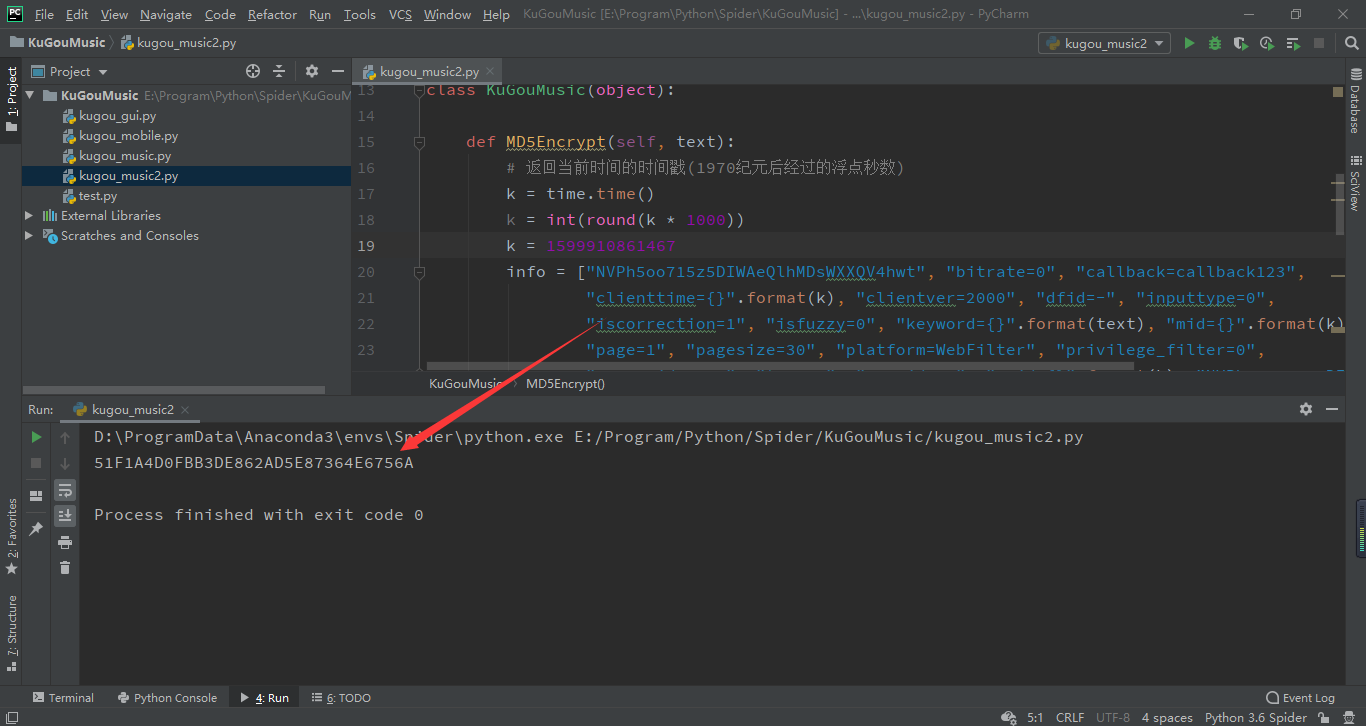Open the Refactor menu
This screenshot has height=726, width=1366.
(x=272, y=14)
